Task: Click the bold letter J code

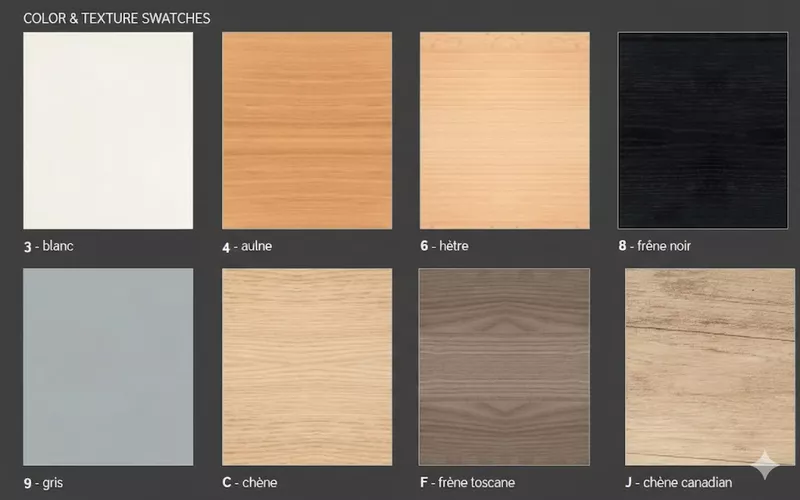Action: pos(628,483)
